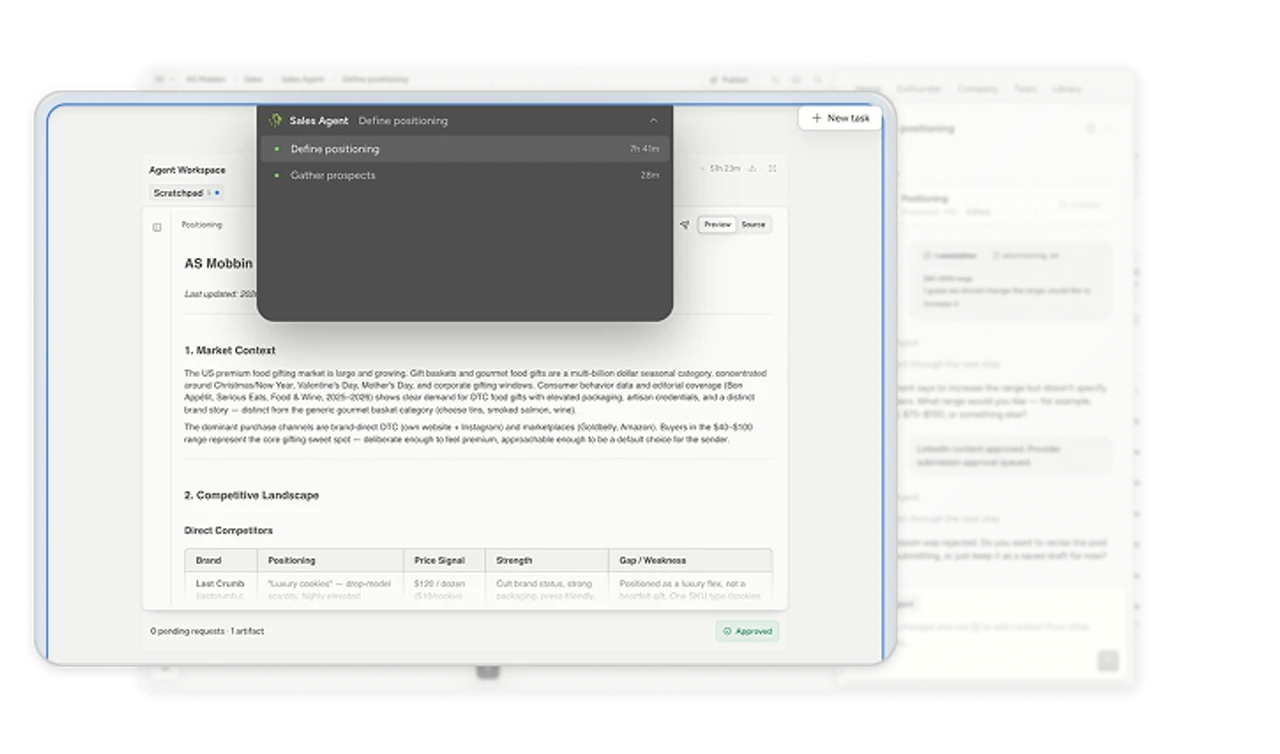Click the Positioning document title label
This screenshot has width=1280, height=754.
pyautogui.click(x=201, y=225)
